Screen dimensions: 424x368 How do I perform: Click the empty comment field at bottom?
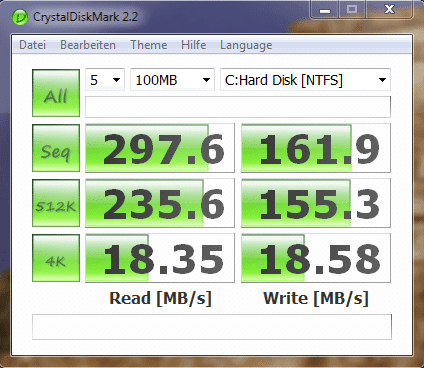212,327
